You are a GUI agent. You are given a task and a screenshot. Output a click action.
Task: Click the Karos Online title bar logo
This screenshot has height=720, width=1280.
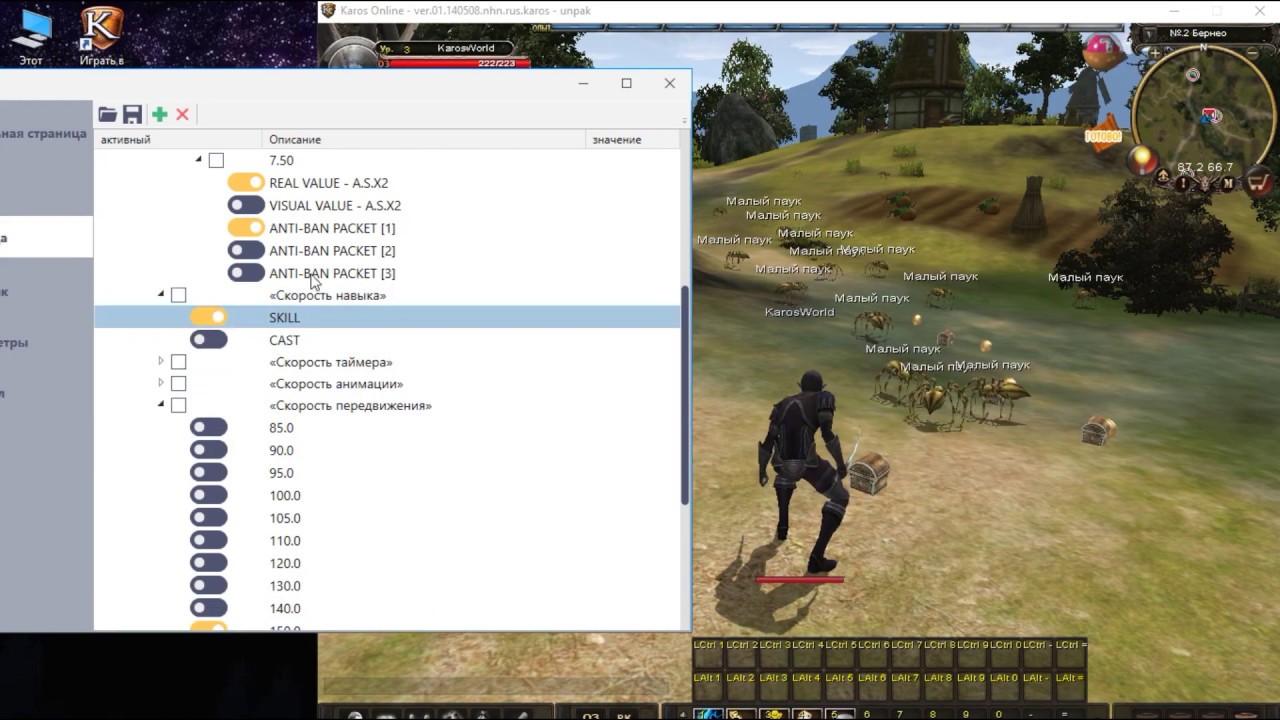[328, 11]
